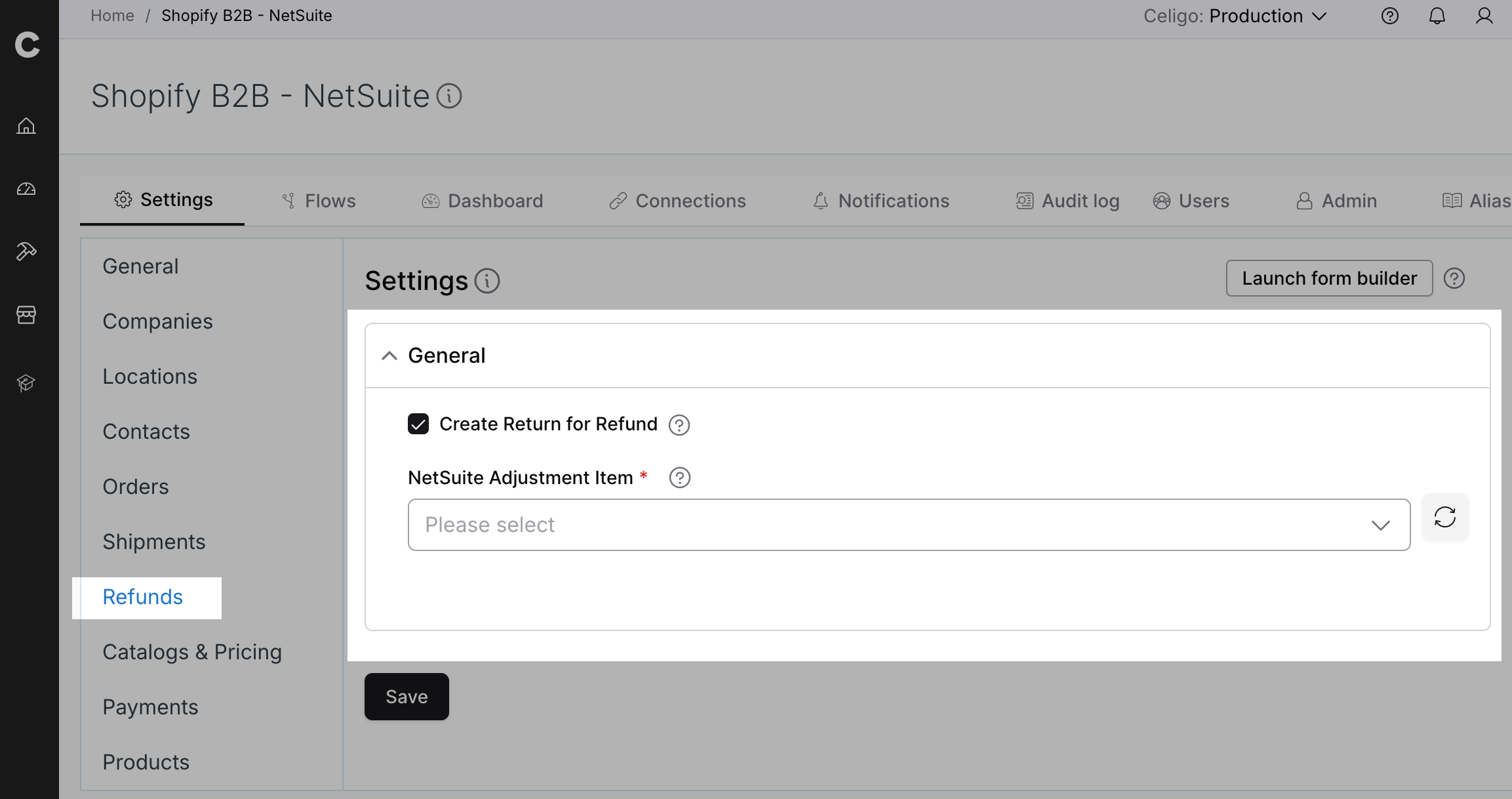The height and width of the screenshot is (799, 1512).
Task: Click info icon beside Shopify B2B - NetSuite title
Action: click(x=450, y=96)
